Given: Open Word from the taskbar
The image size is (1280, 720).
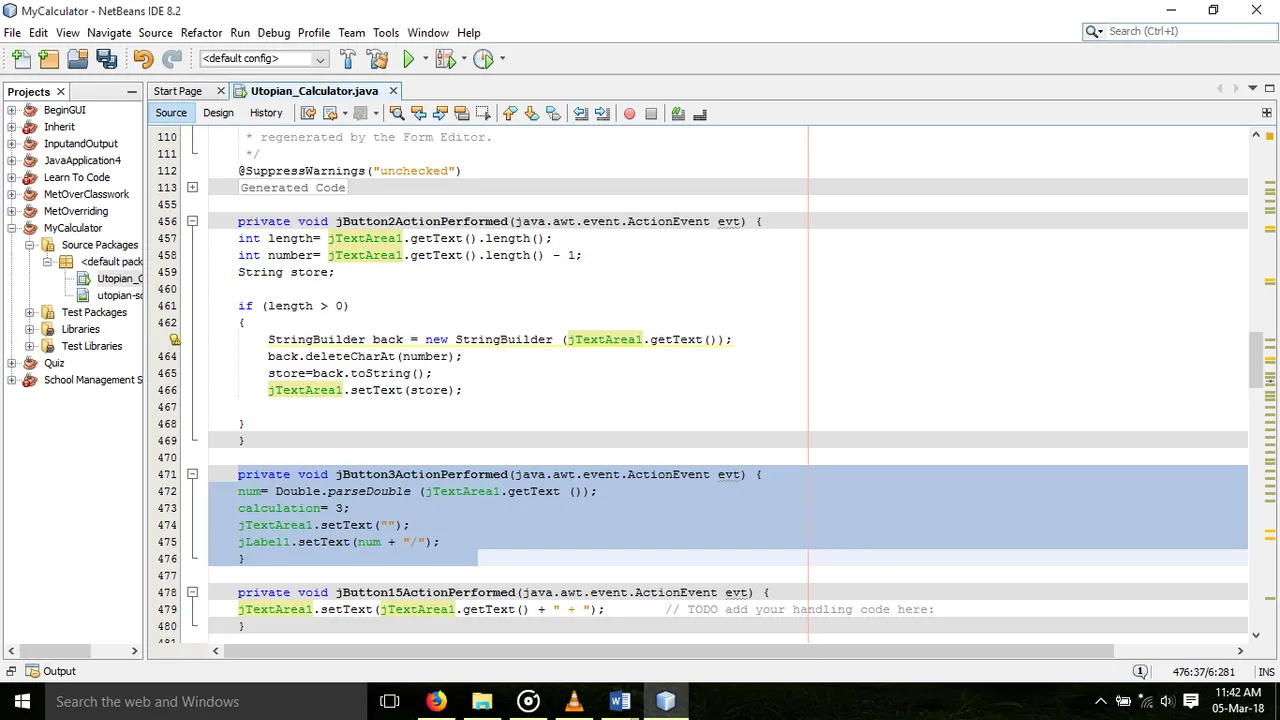Looking at the screenshot, I should pos(619,701).
